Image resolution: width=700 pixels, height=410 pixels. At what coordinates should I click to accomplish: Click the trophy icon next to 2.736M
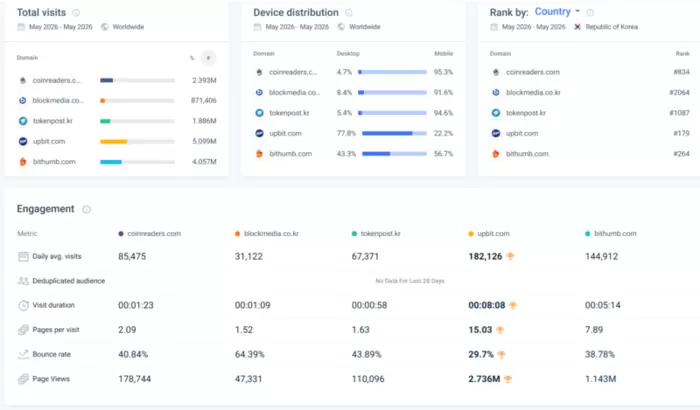coord(508,379)
